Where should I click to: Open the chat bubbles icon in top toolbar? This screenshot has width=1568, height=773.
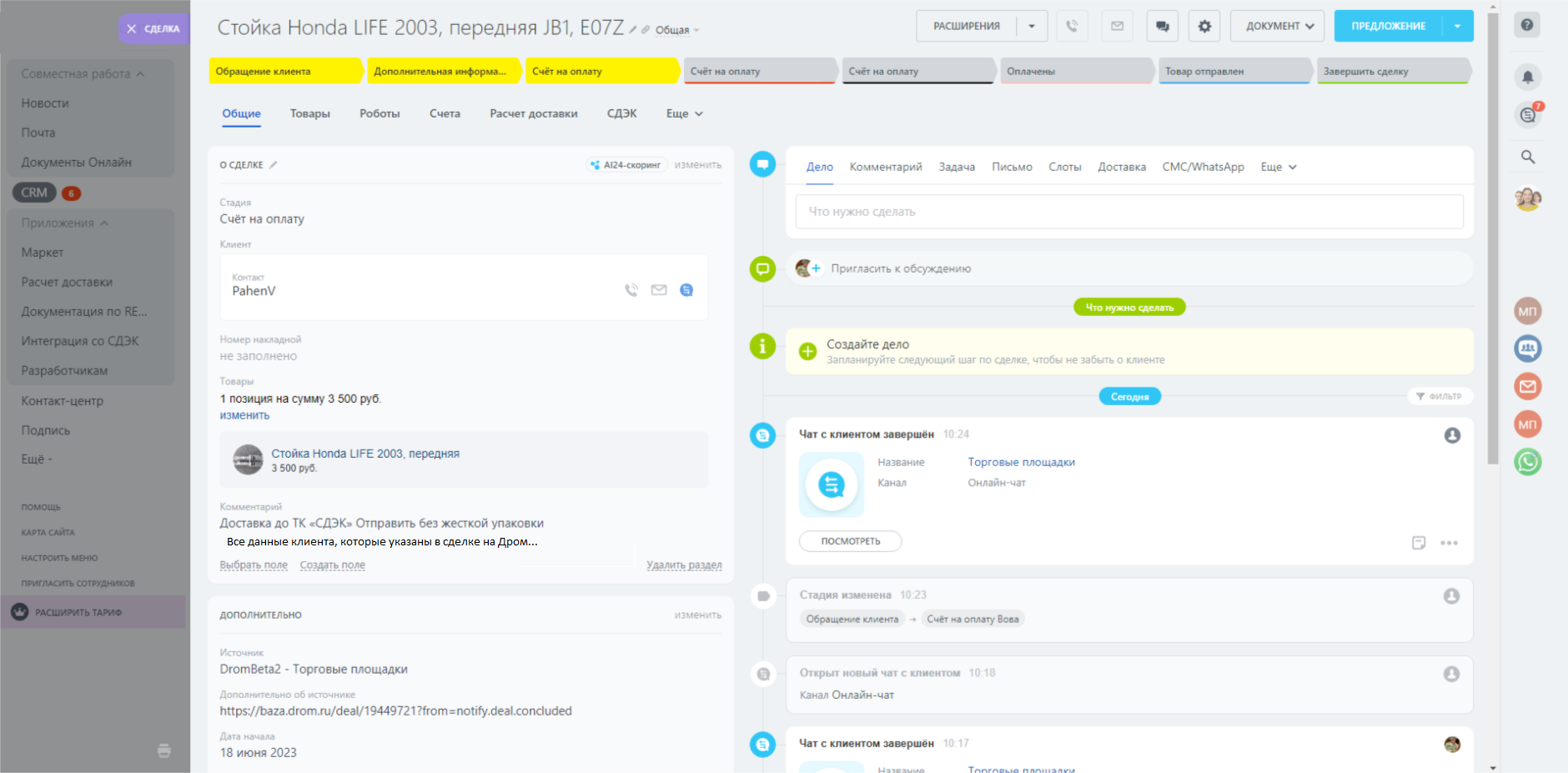tap(1162, 26)
